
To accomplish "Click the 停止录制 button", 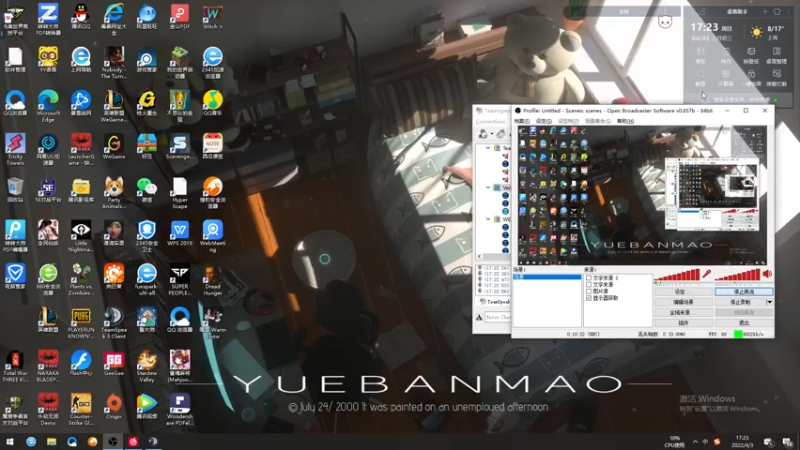I will pyautogui.click(x=740, y=302).
